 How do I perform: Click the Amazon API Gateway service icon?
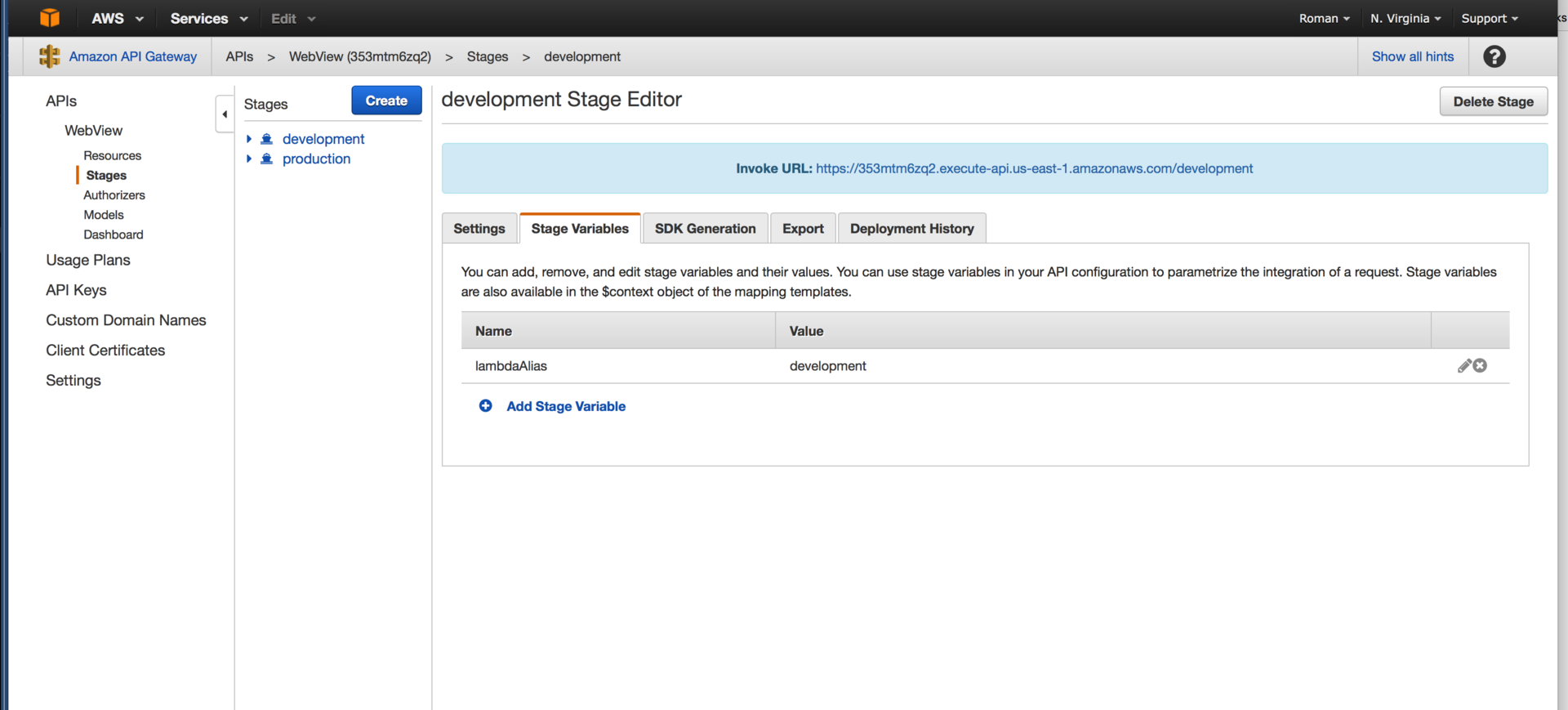[50, 56]
